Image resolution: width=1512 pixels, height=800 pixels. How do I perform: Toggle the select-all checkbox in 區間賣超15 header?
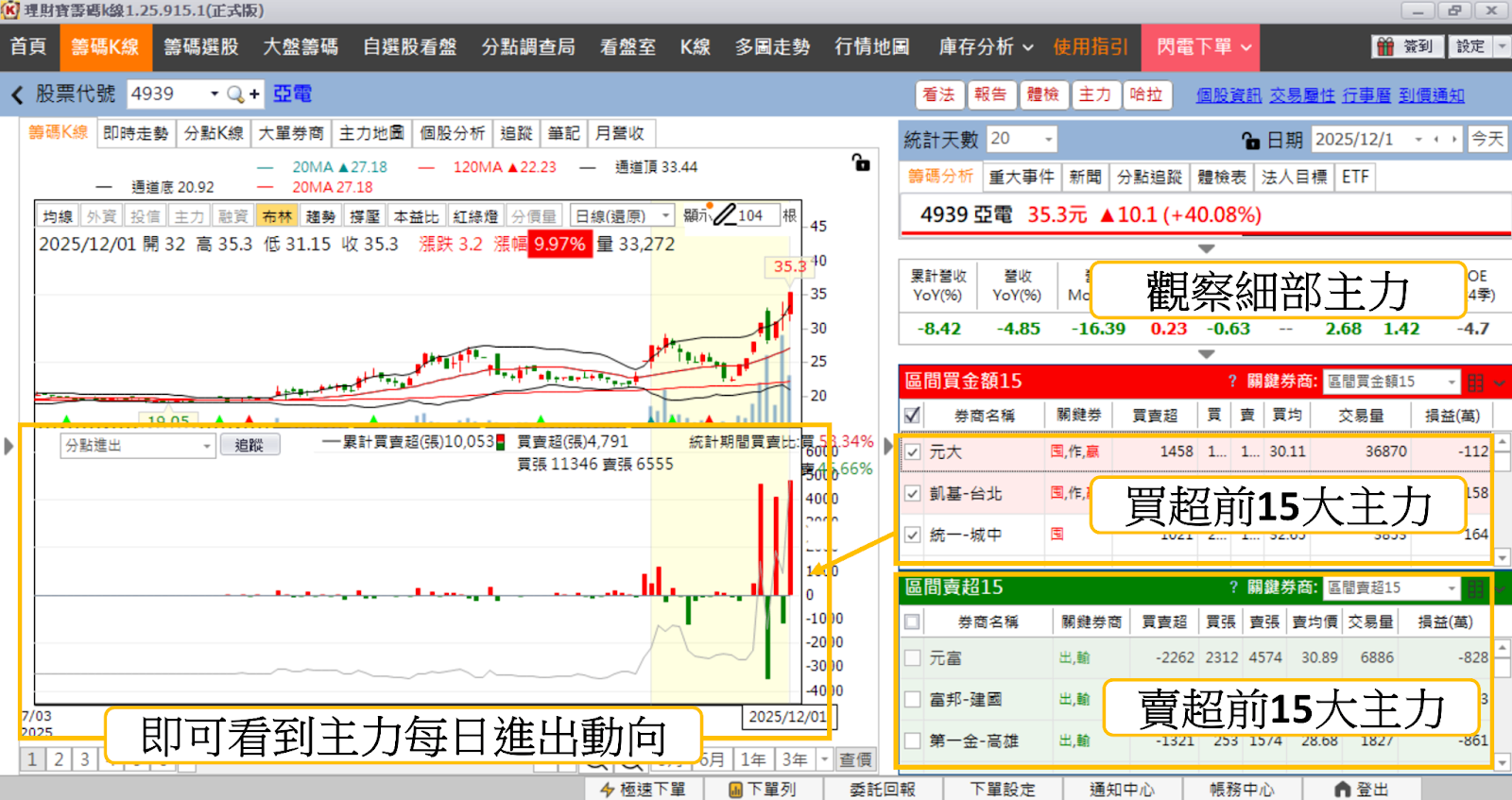coord(912,621)
